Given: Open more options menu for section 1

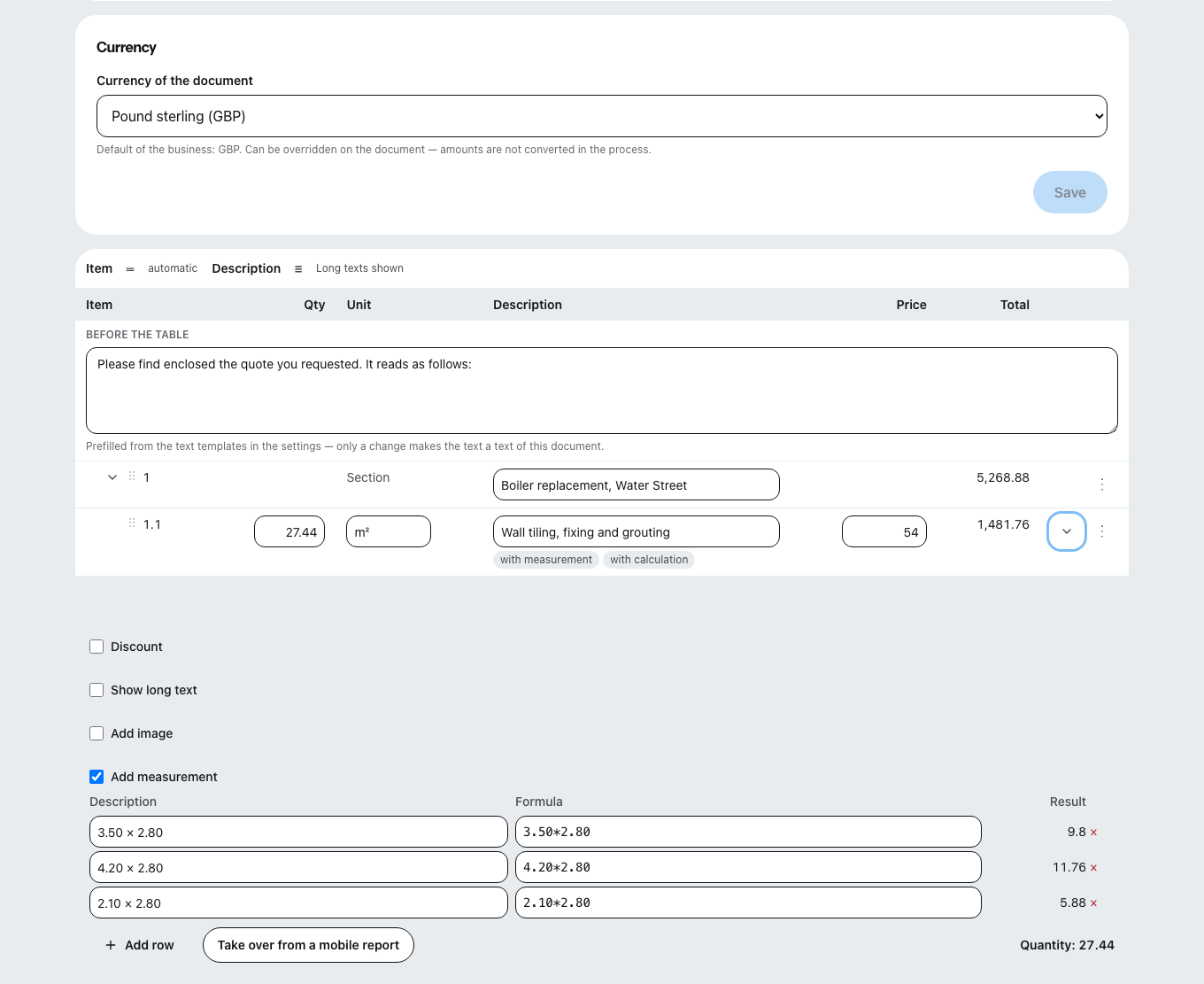Looking at the screenshot, I should pos(1102,484).
